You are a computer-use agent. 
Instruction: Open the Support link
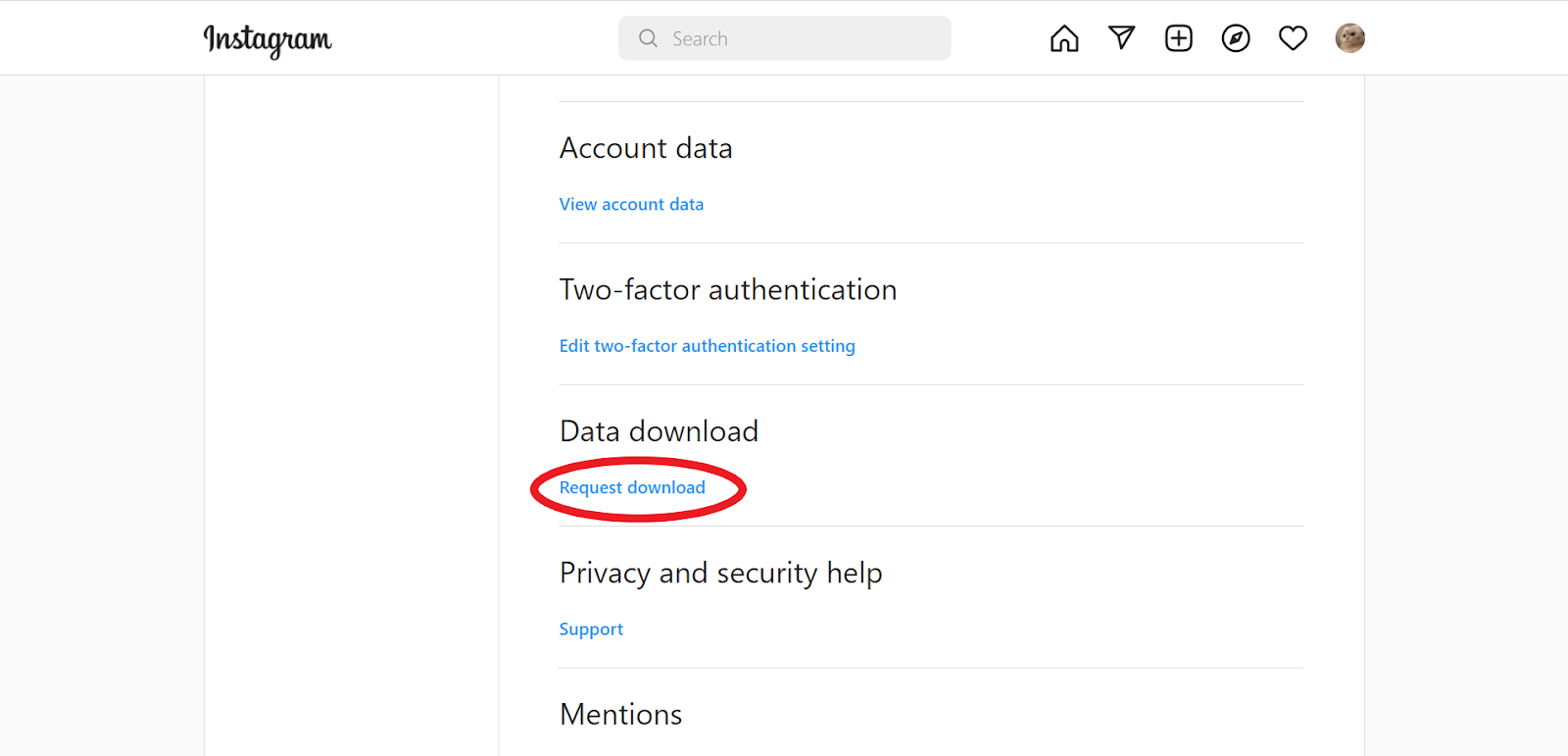click(x=591, y=630)
